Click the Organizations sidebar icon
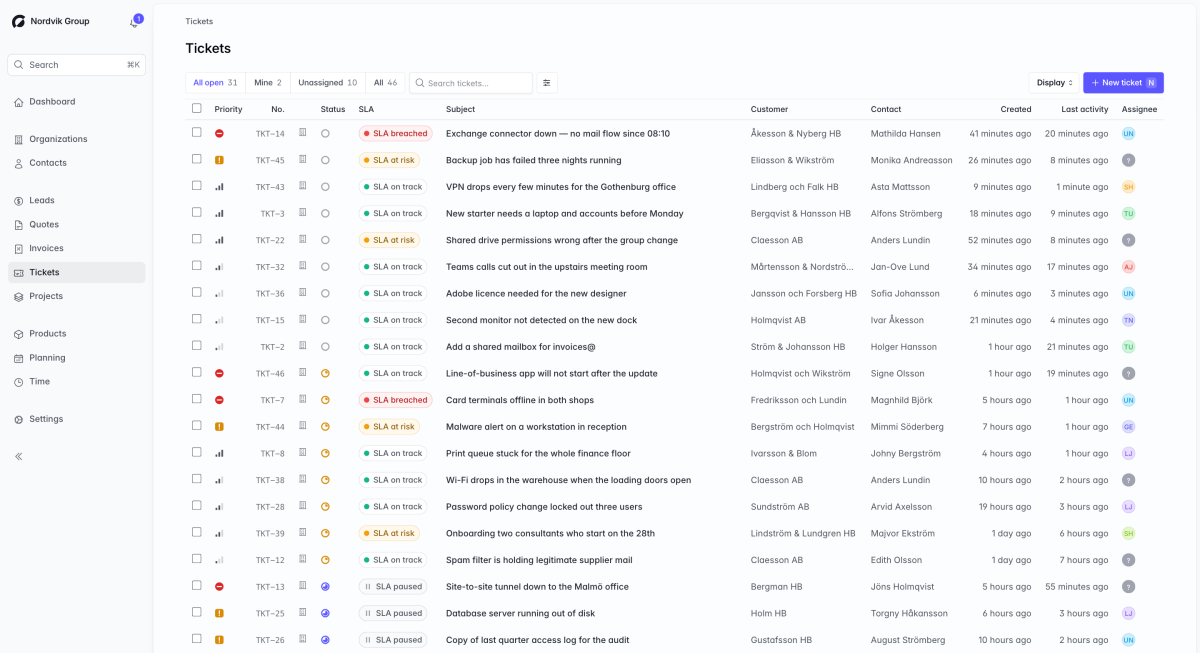Image resolution: width=1200 pixels, height=653 pixels. (19, 139)
